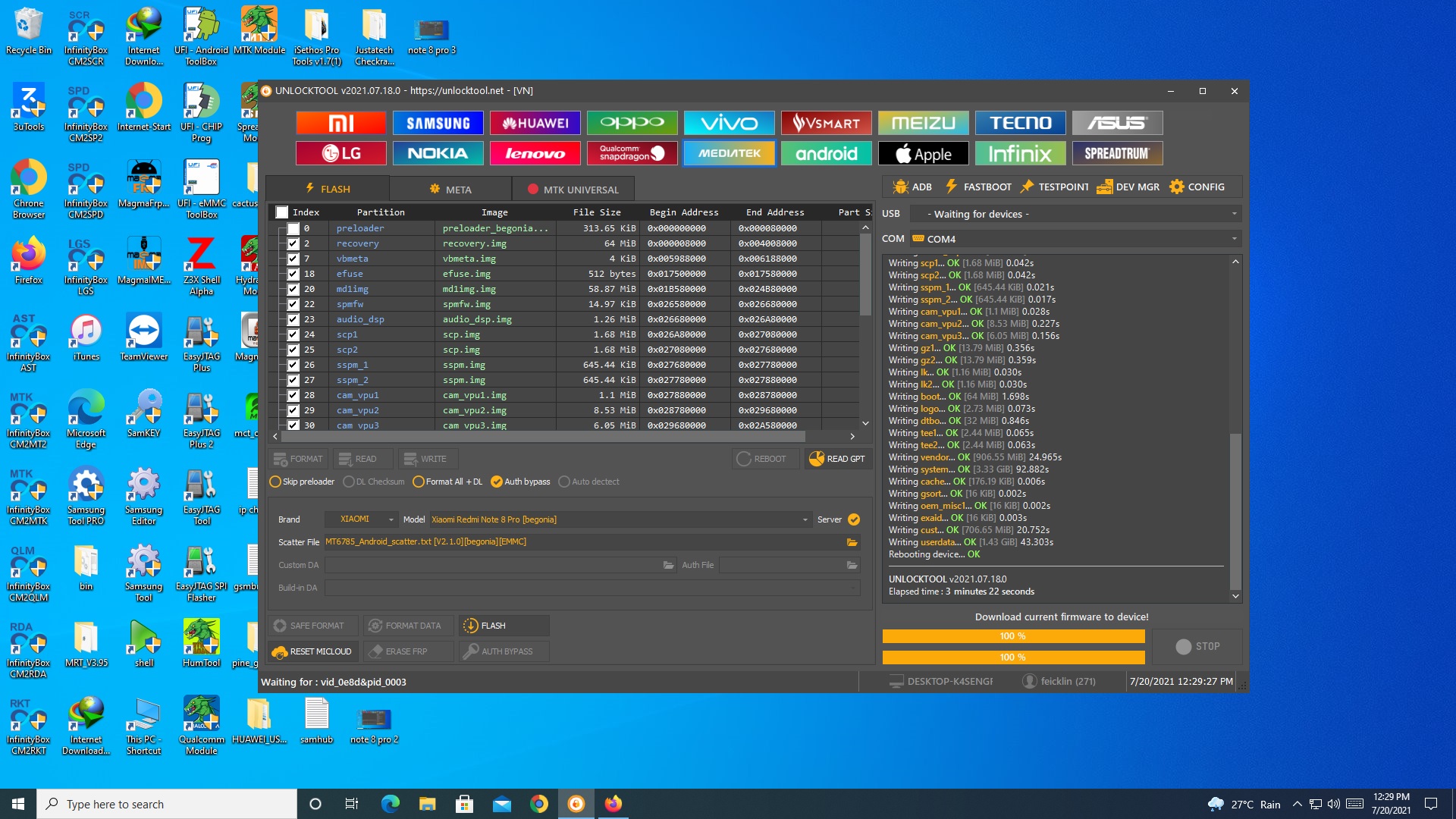This screenshot has height=819, width=1456.
Task: Enable the DL Checksum option
Action: click(x=374, y=482)
